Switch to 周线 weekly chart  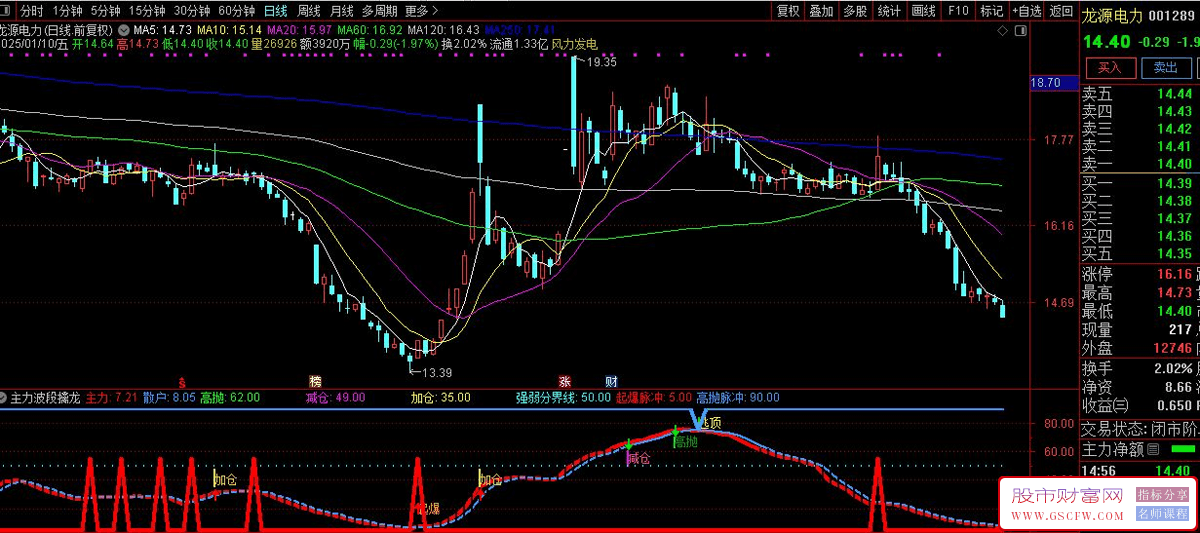coord(309,11)
